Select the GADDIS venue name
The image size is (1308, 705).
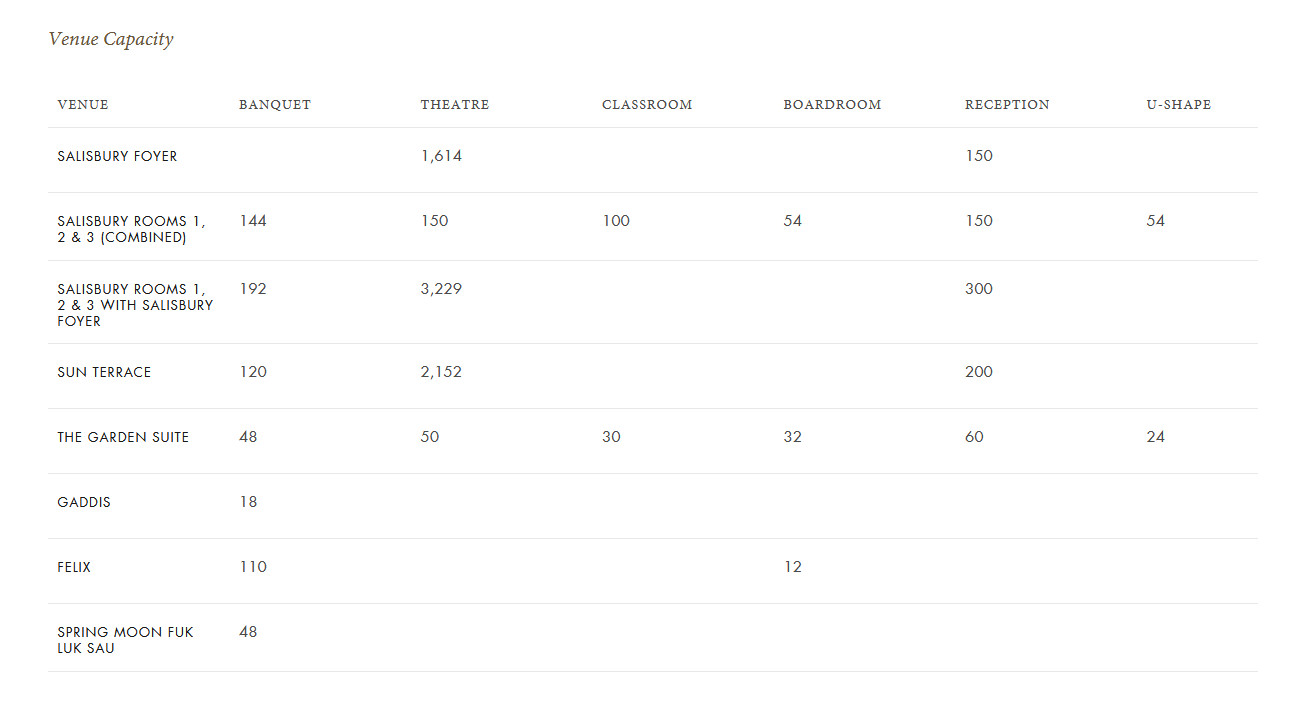[x=84, y=502]
